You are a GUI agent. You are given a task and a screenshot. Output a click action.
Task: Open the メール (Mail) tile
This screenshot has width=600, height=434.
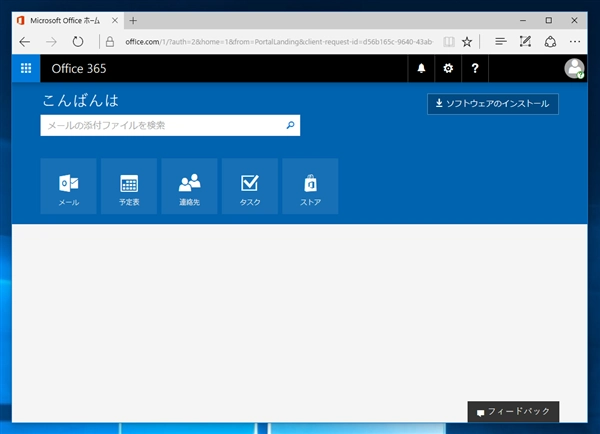[68, 186]
